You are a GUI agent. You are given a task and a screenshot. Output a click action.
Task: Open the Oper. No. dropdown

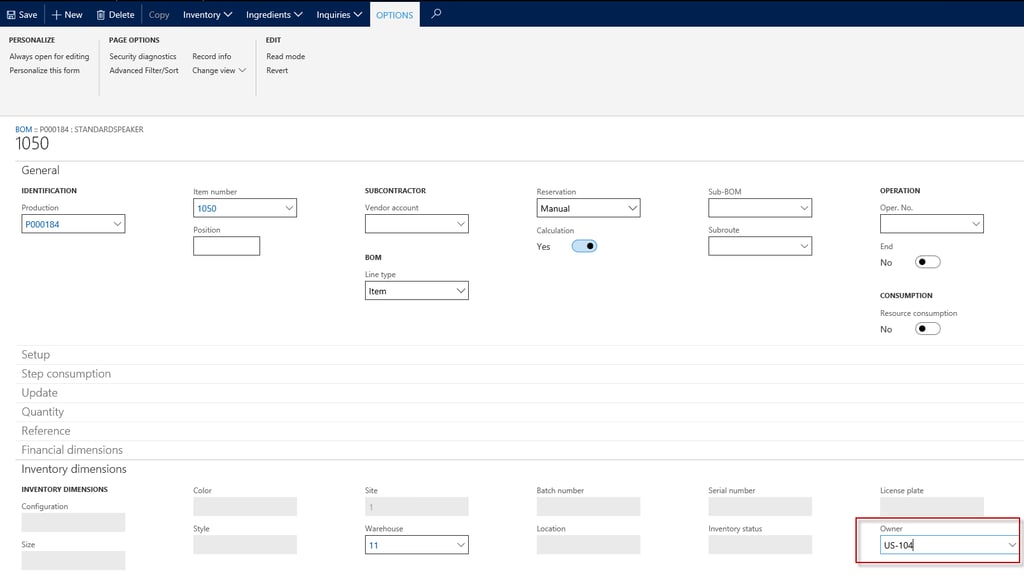[x=976, y=224]
